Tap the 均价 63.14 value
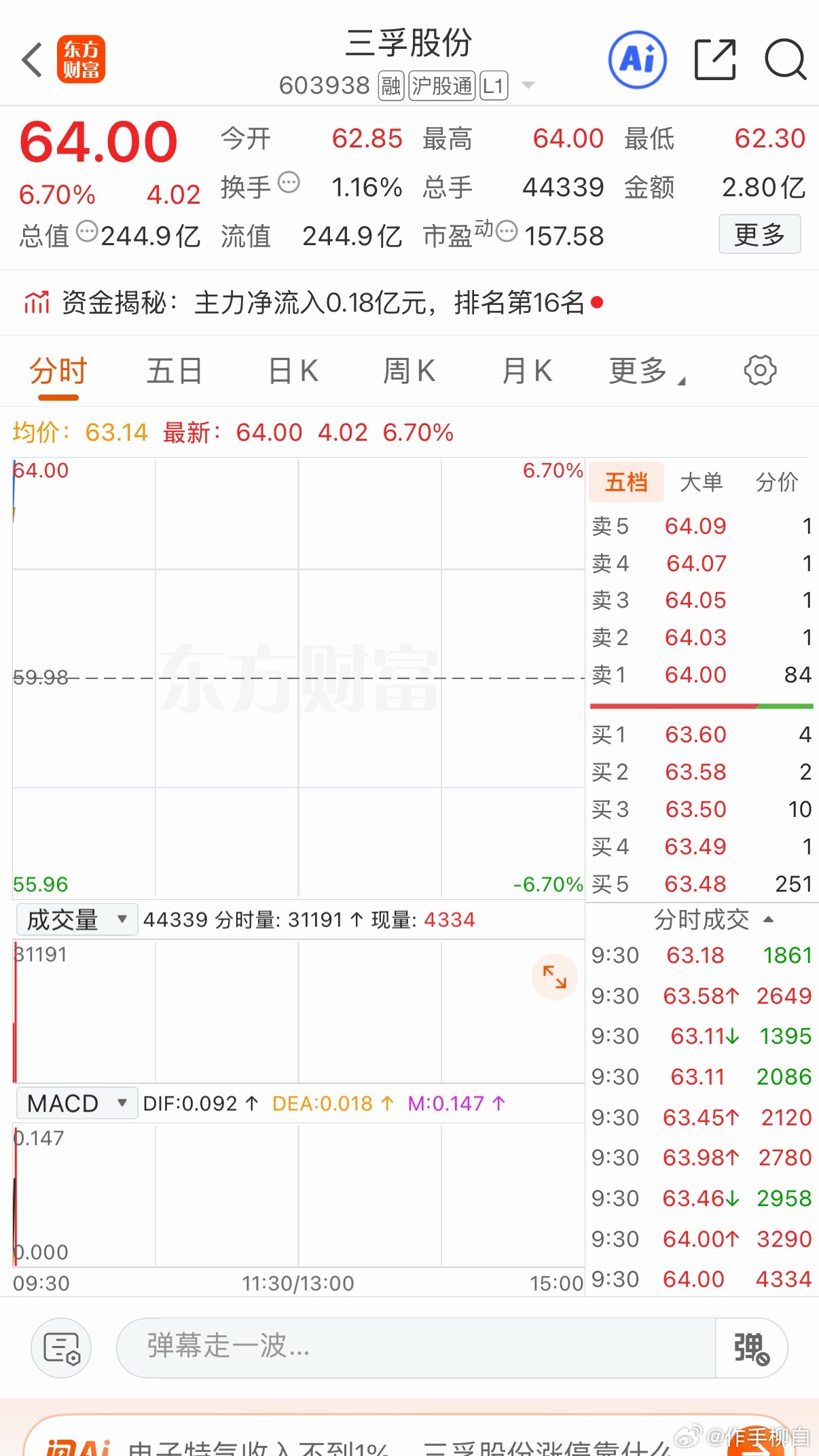 [x=116, y=433]
